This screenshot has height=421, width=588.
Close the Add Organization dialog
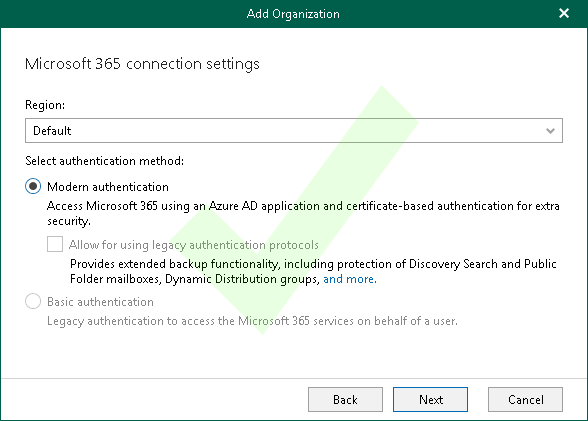[564, 13]
